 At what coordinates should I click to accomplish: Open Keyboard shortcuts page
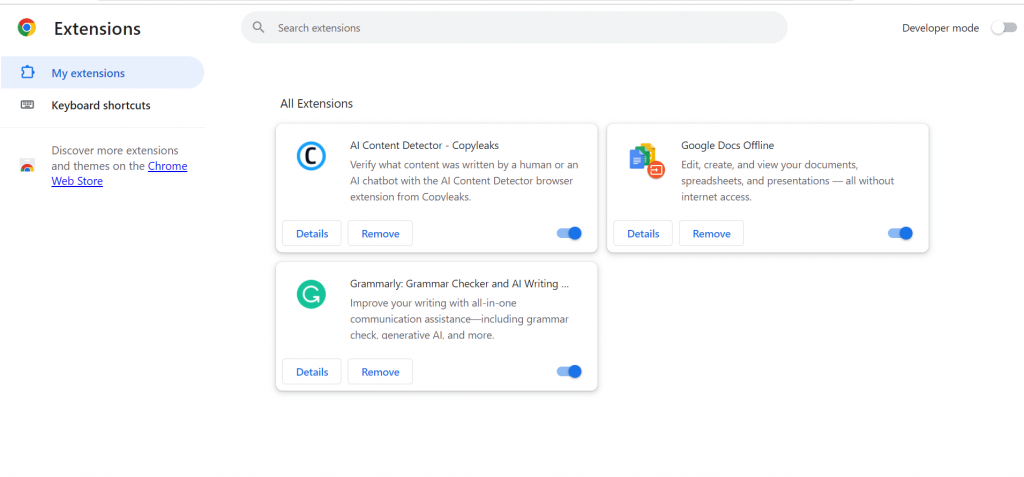103,105
